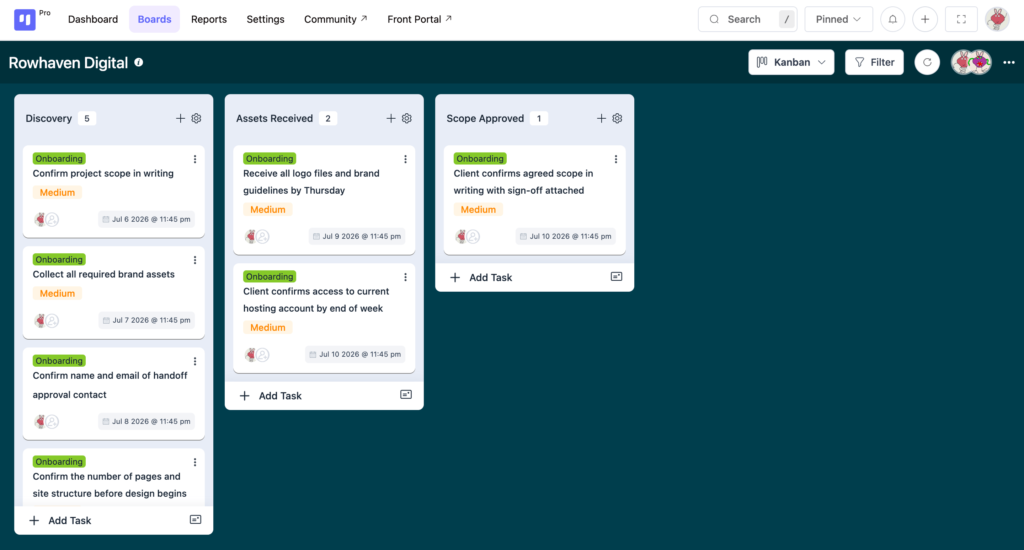Image resolution: width=1024 pixels, height=550 pixels.
Task: Click assignee avatars on Confirm project scope card
Action: point(46,219)
